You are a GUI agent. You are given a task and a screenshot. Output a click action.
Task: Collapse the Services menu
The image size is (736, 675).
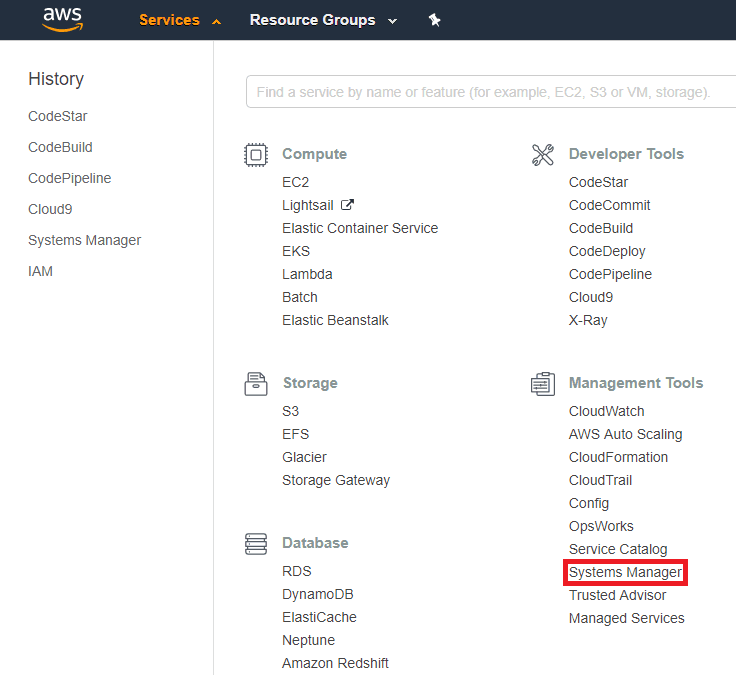[180, 20]
